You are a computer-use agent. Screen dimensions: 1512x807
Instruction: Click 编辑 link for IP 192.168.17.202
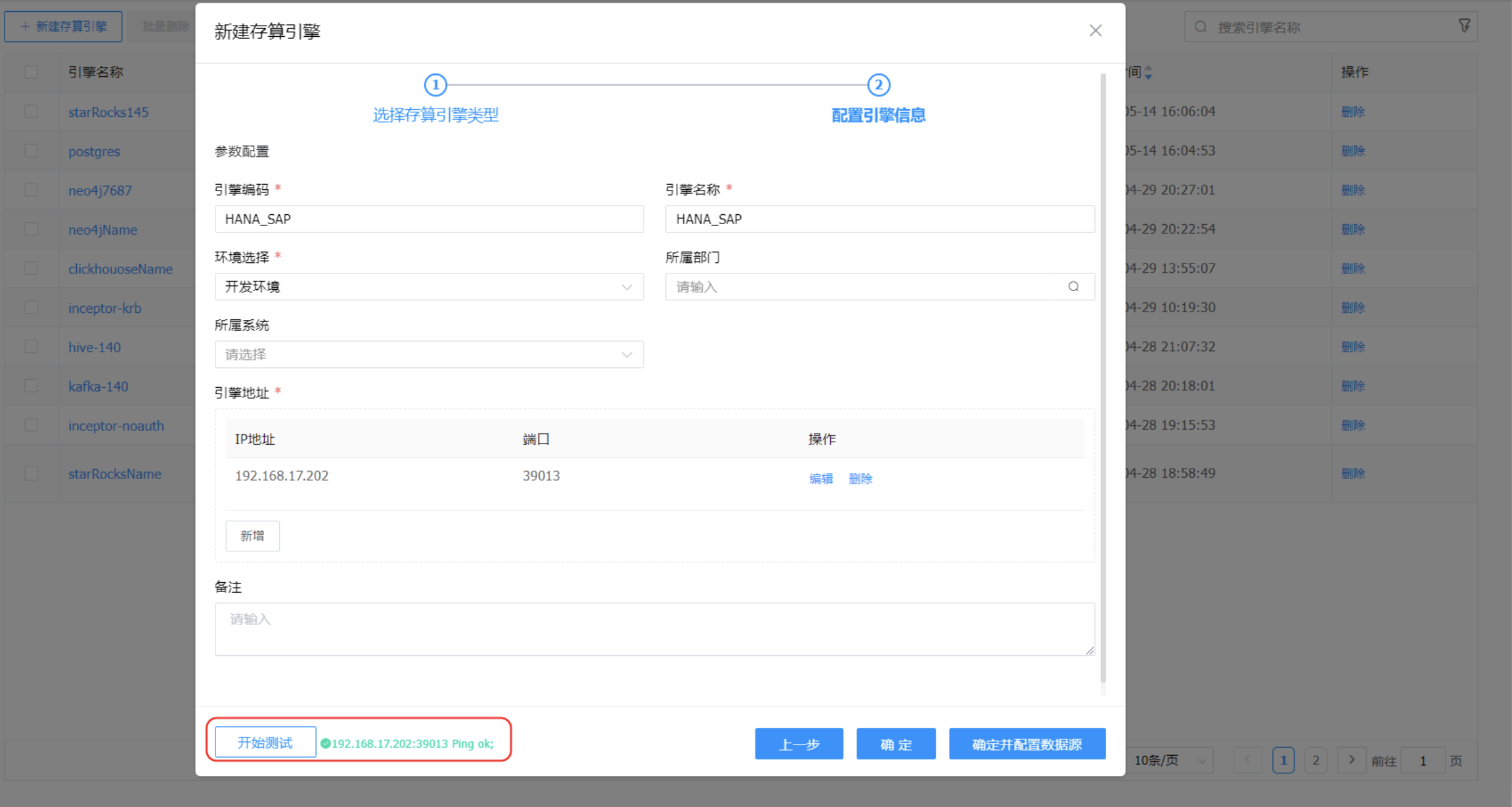tap(820, 478)
